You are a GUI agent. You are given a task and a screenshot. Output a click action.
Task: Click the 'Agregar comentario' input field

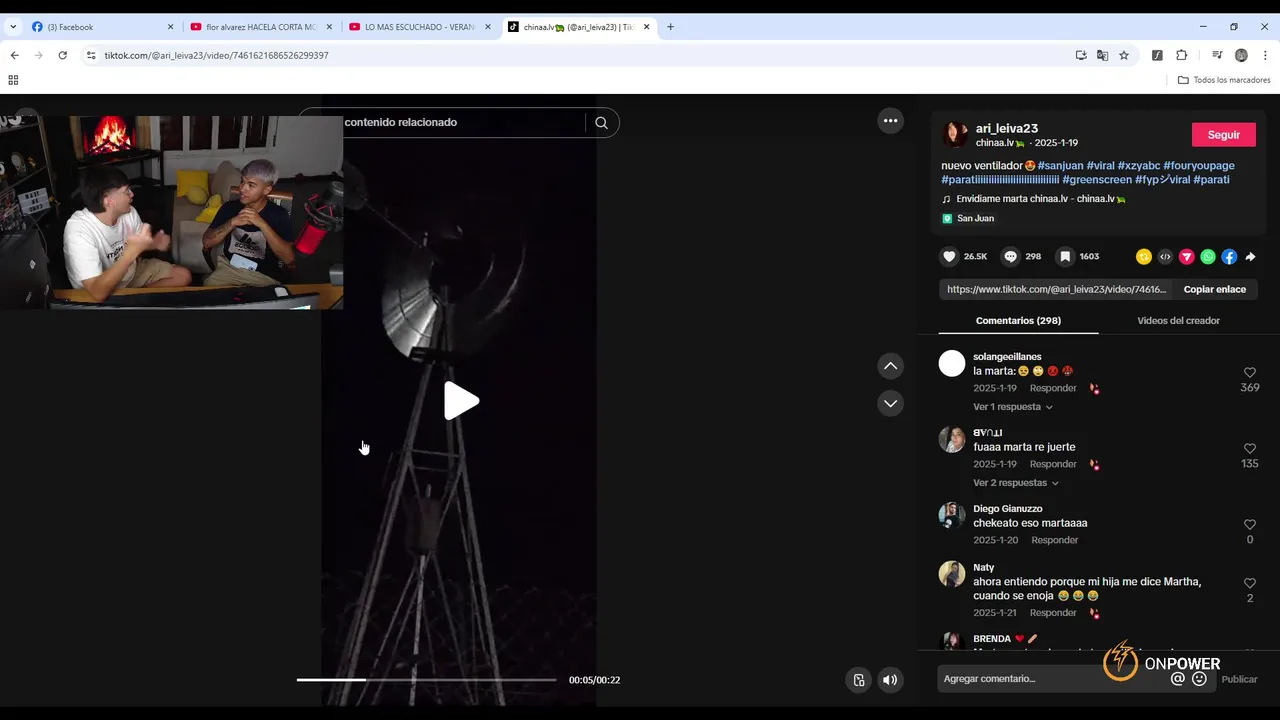tap(1053, 679)
